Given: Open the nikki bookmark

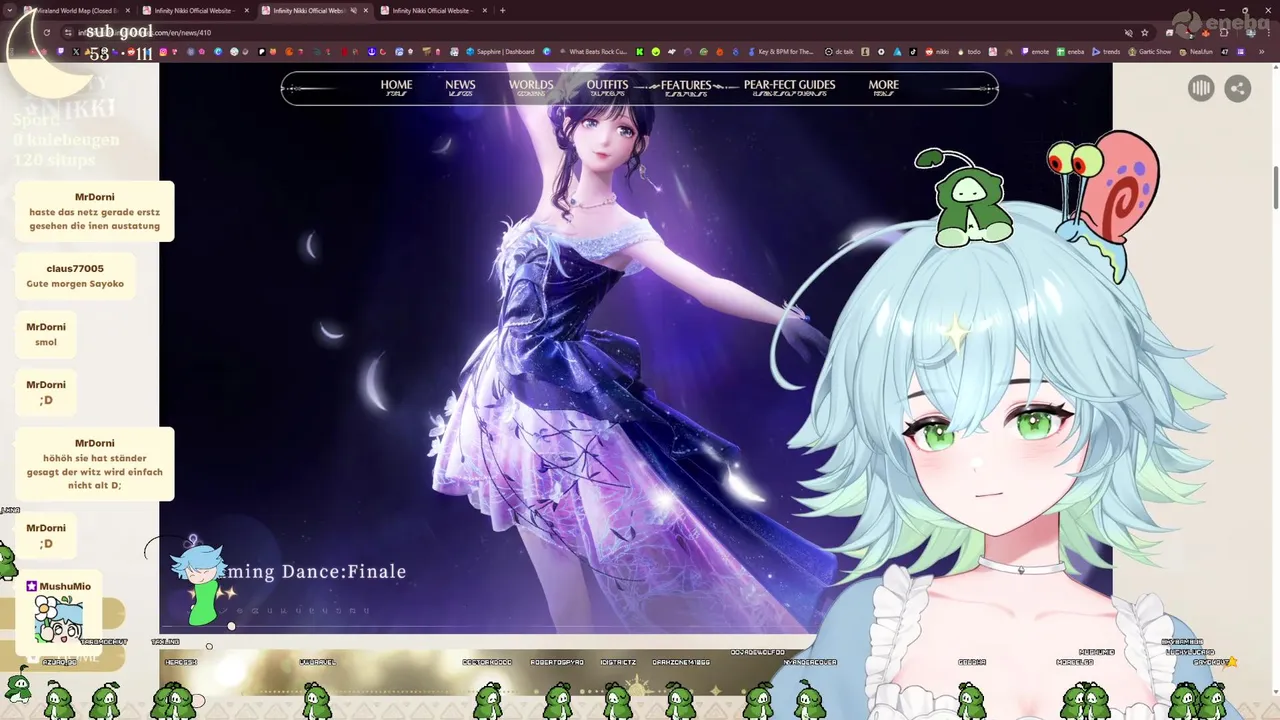Looking at the screenshot, I should coord(937,51).
